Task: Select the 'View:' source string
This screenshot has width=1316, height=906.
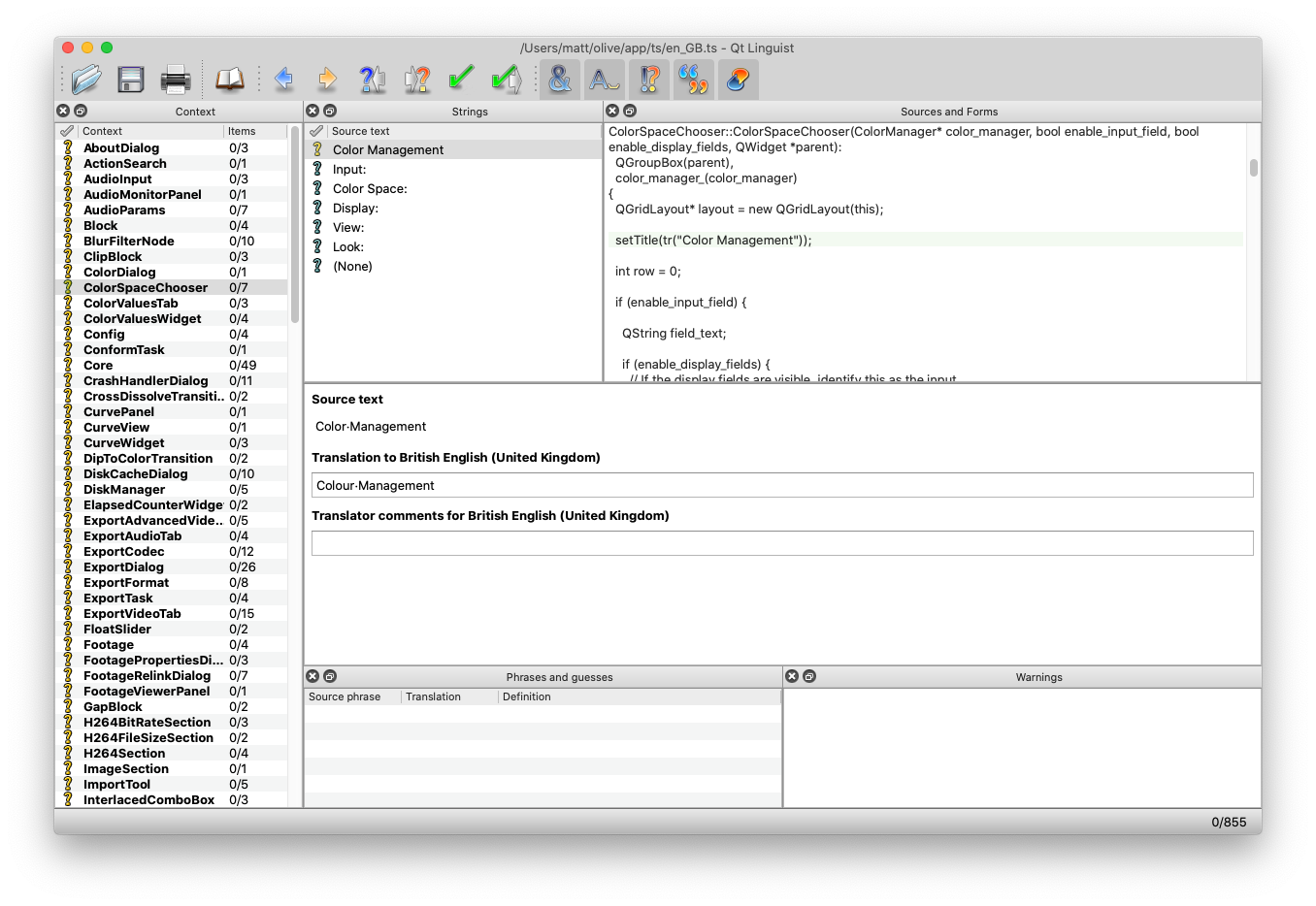Action: (x=453, y=227)
